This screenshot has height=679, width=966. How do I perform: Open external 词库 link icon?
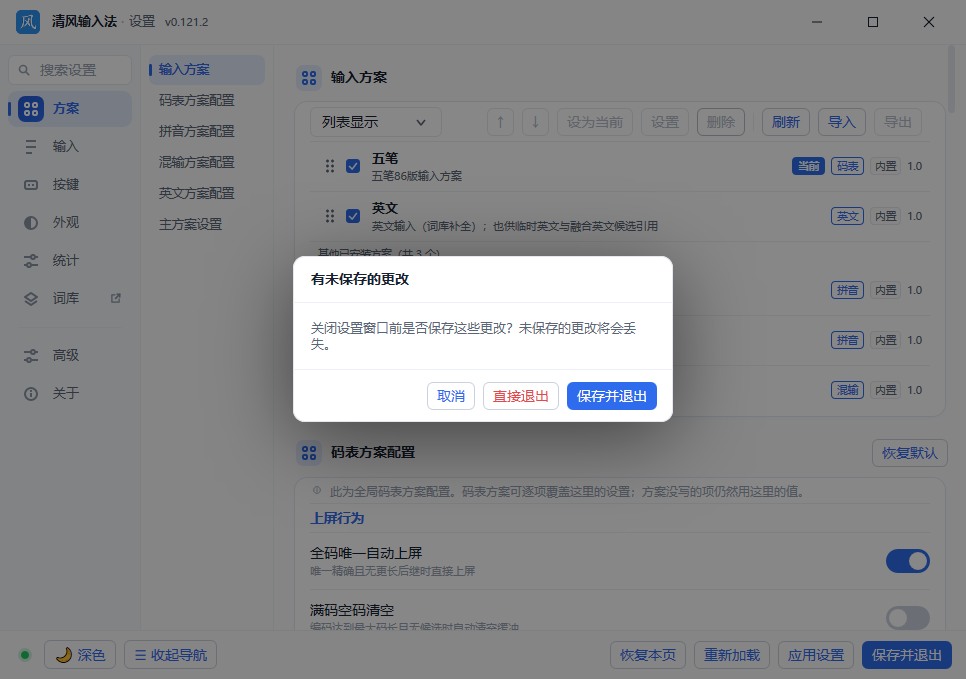pyautogui.click(x=115, y=298)
